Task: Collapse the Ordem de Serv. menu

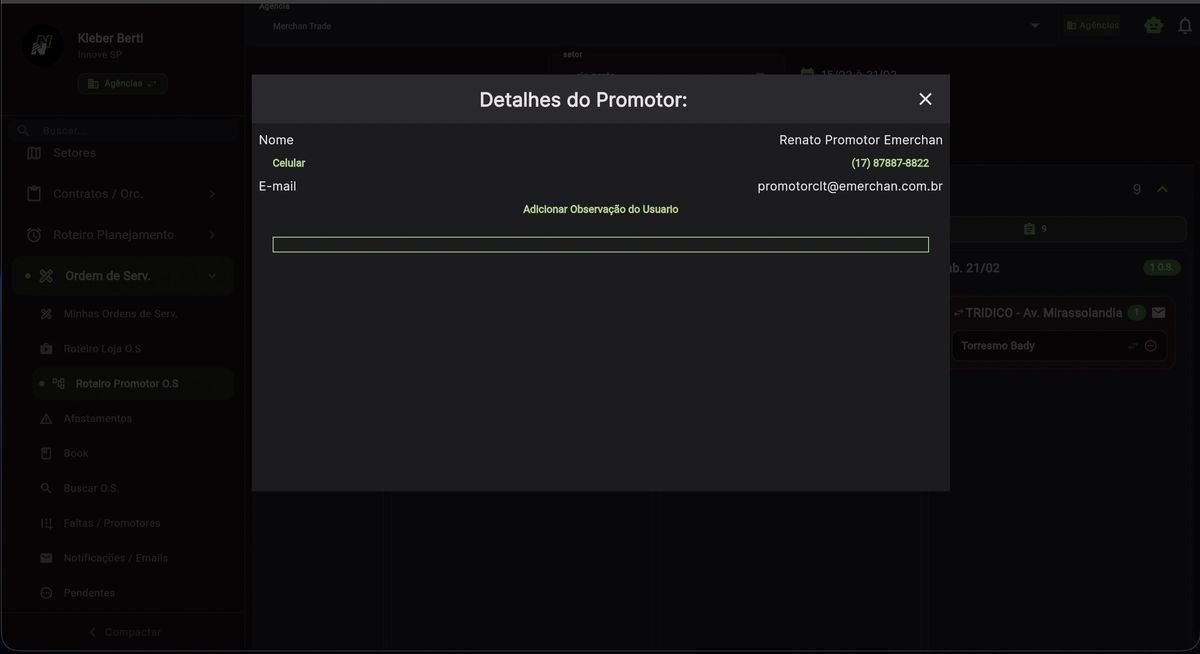Action: click(x=211, y=276)
